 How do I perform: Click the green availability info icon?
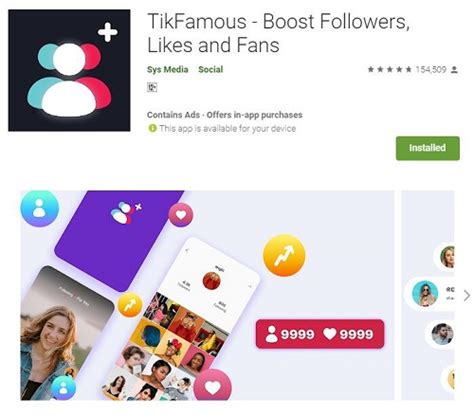click(152, 128)
